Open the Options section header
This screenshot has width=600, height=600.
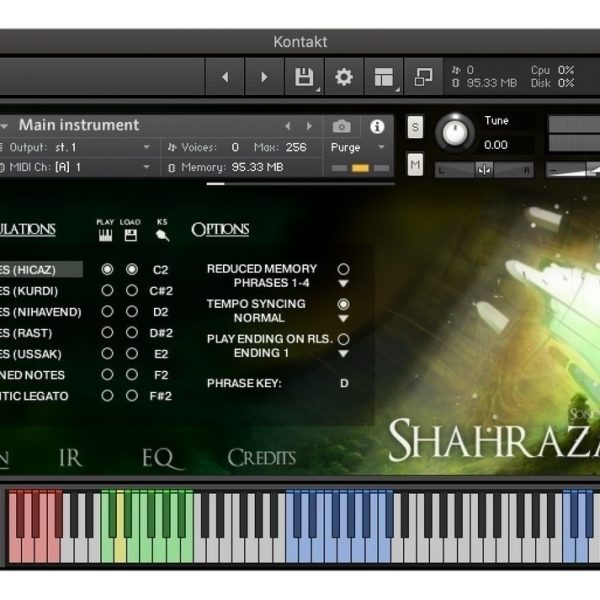tap(220, 230)
